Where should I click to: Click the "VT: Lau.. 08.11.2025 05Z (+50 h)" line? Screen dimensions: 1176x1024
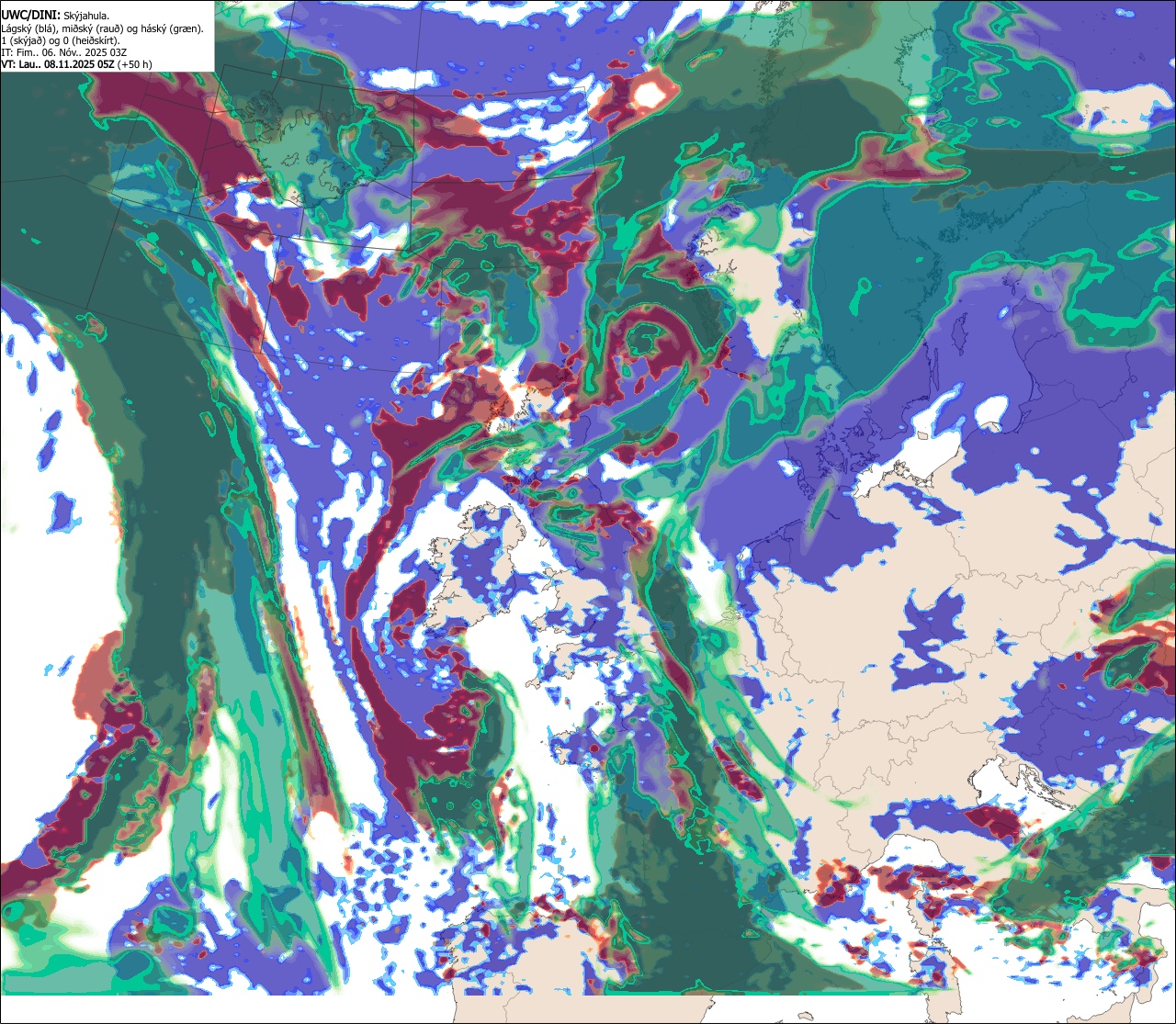point(77,64)
